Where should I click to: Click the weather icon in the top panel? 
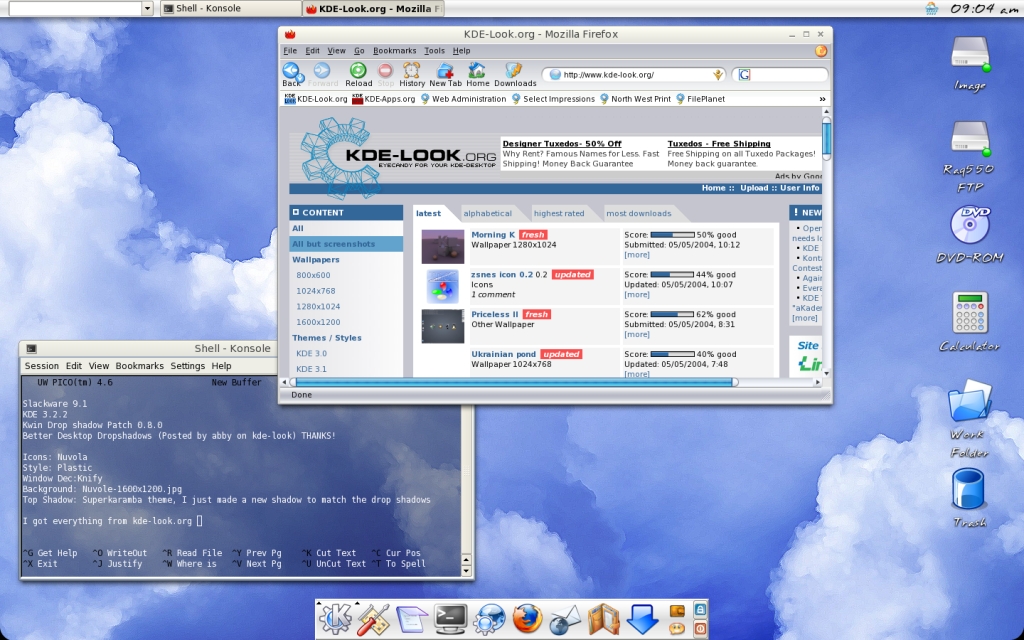(x=931, y=8)
